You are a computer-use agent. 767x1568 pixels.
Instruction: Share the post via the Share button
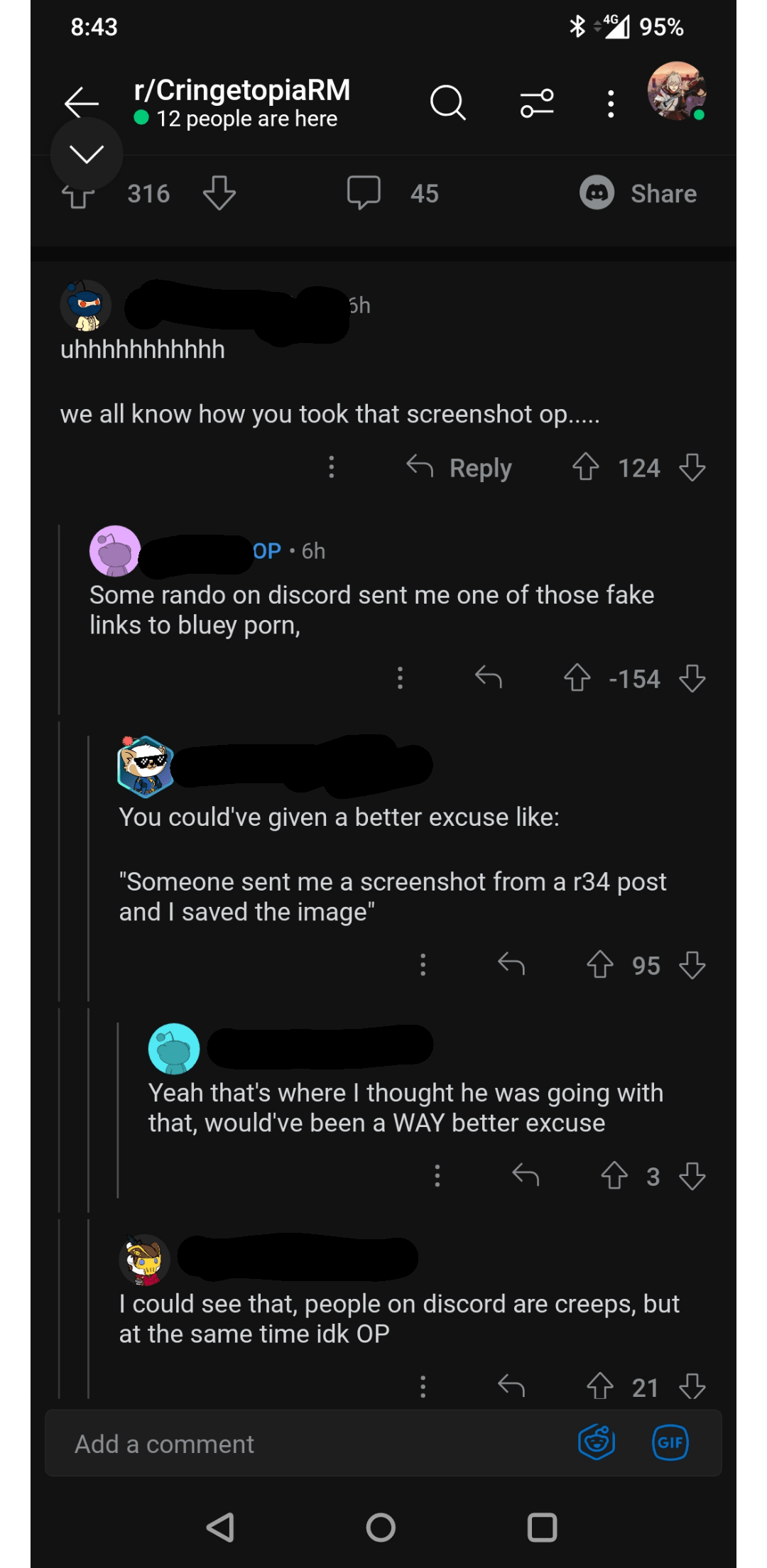(x=638, y=193)
